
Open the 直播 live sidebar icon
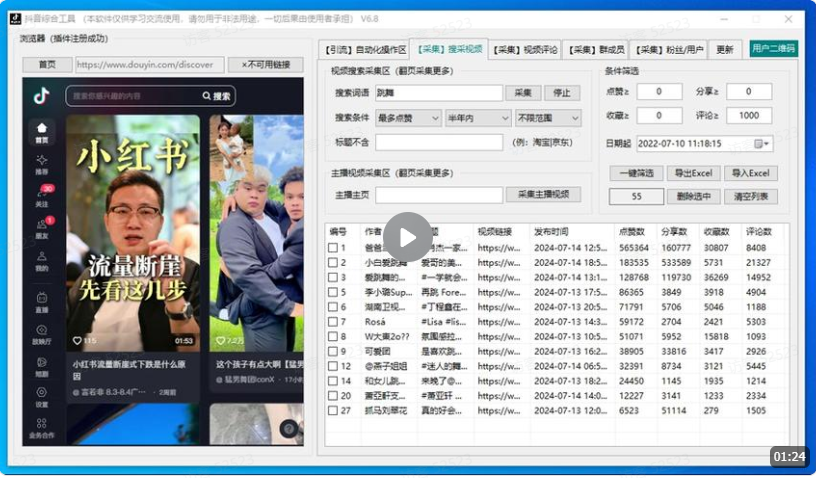tap(42, 301)
